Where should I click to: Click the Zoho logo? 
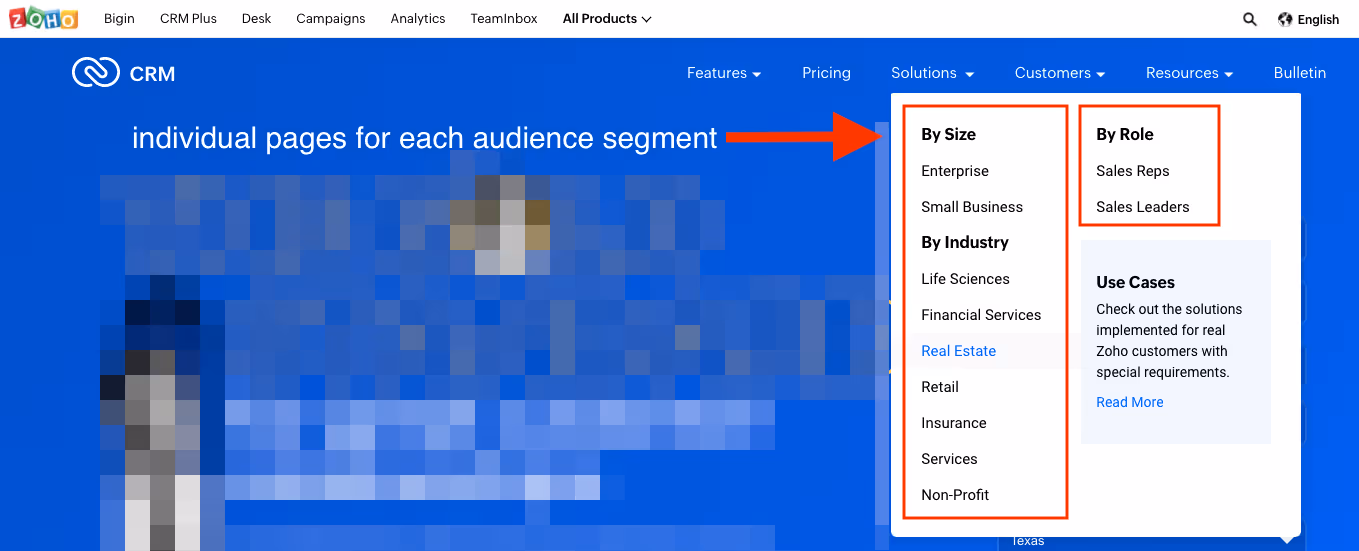point(42,18)
